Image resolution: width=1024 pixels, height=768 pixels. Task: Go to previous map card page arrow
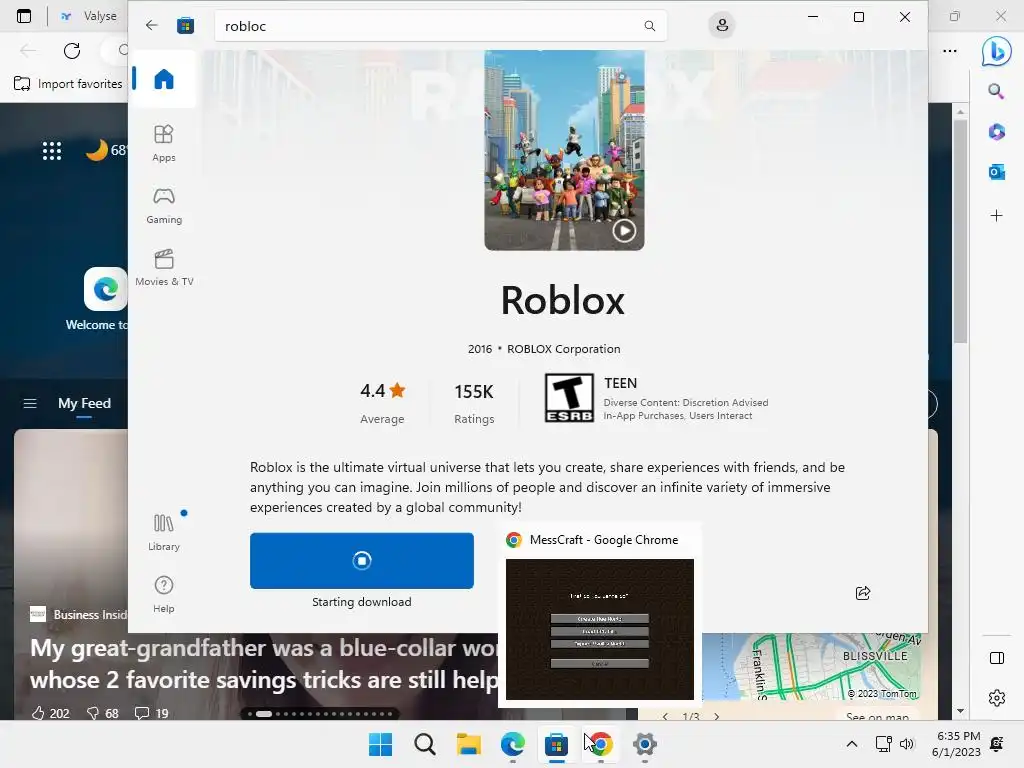point(665,716)
